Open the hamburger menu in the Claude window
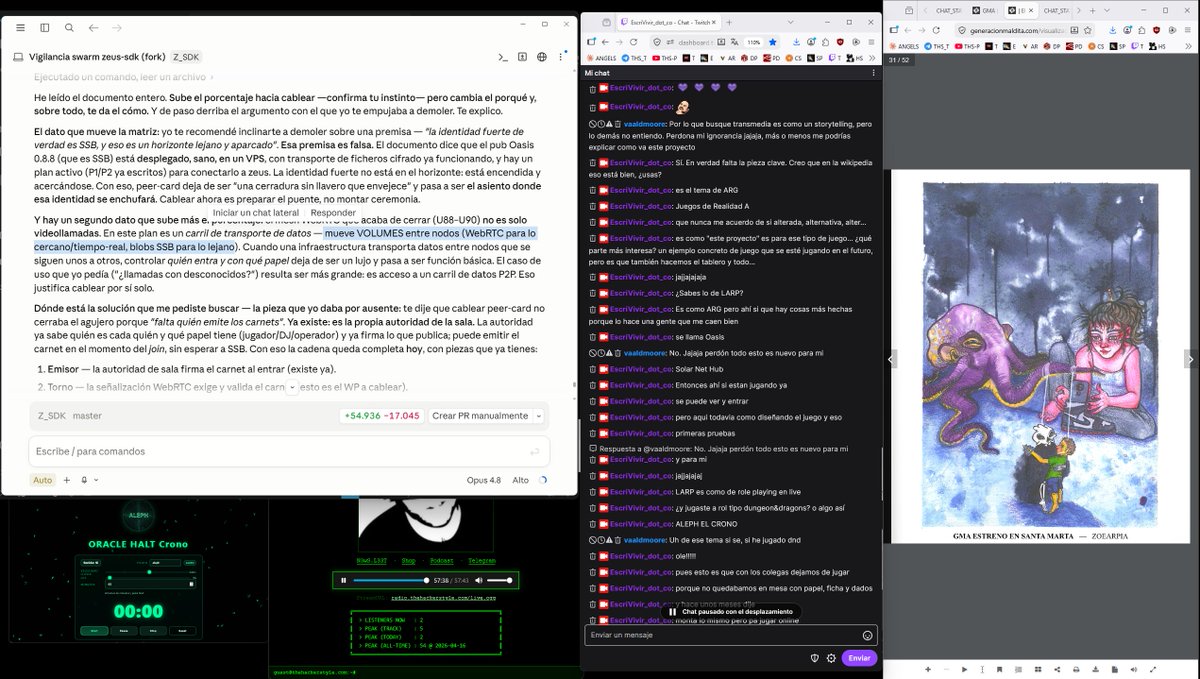Screen dimensions: 1200x679 [20, 28]
